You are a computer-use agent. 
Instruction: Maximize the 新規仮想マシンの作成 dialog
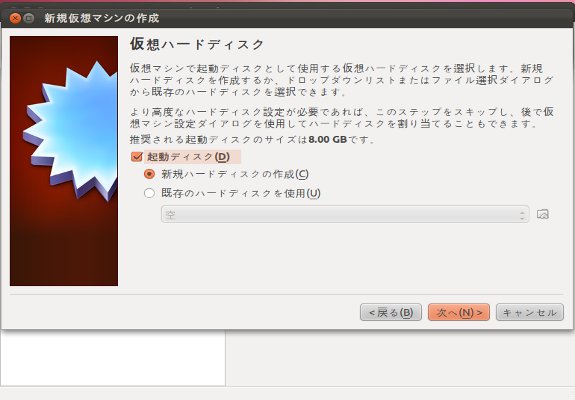click(x=29, y=18)
